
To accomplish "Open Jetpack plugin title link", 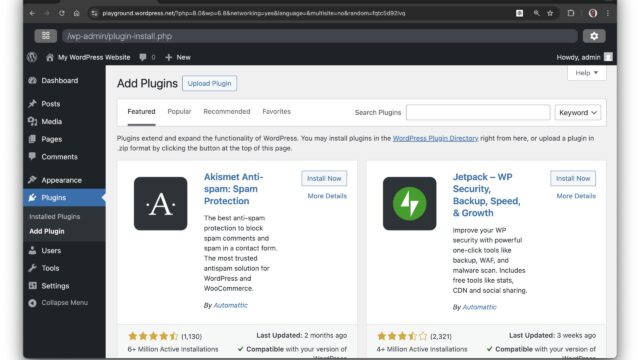I will click(x=487, y=195).
